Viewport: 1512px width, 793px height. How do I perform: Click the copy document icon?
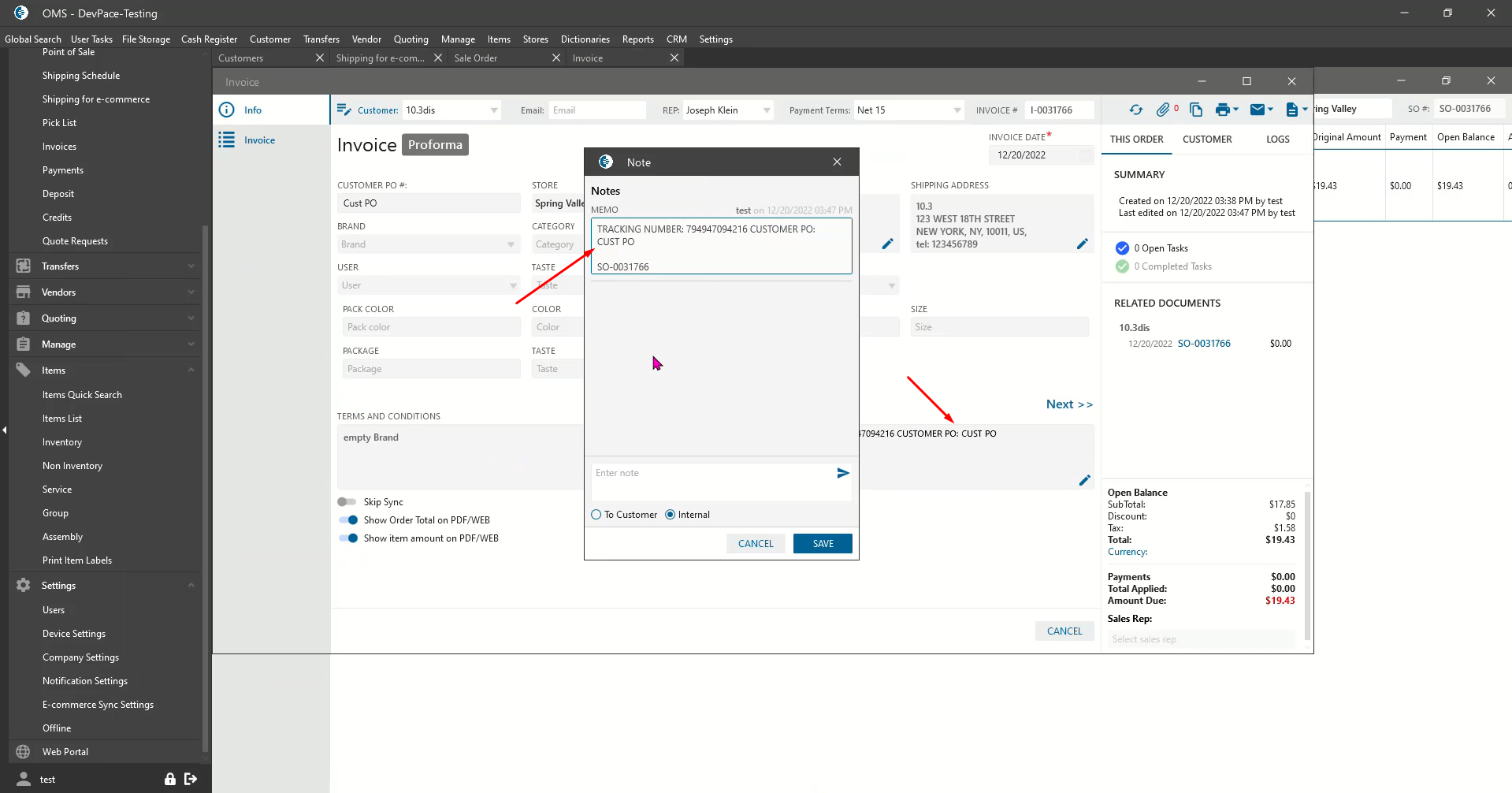1196,110
